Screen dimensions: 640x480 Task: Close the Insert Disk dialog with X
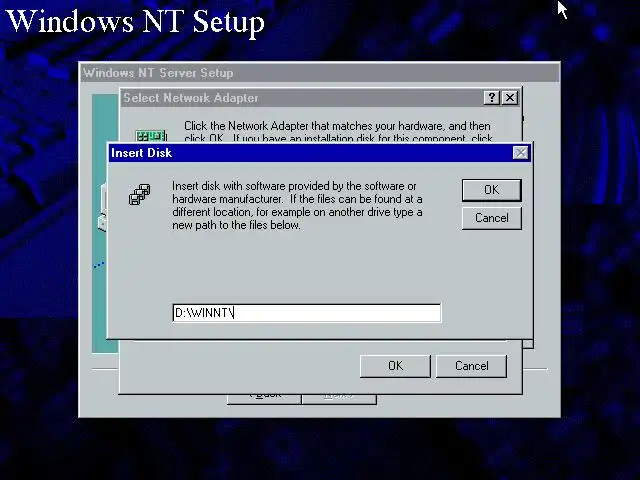click(520, 153)
